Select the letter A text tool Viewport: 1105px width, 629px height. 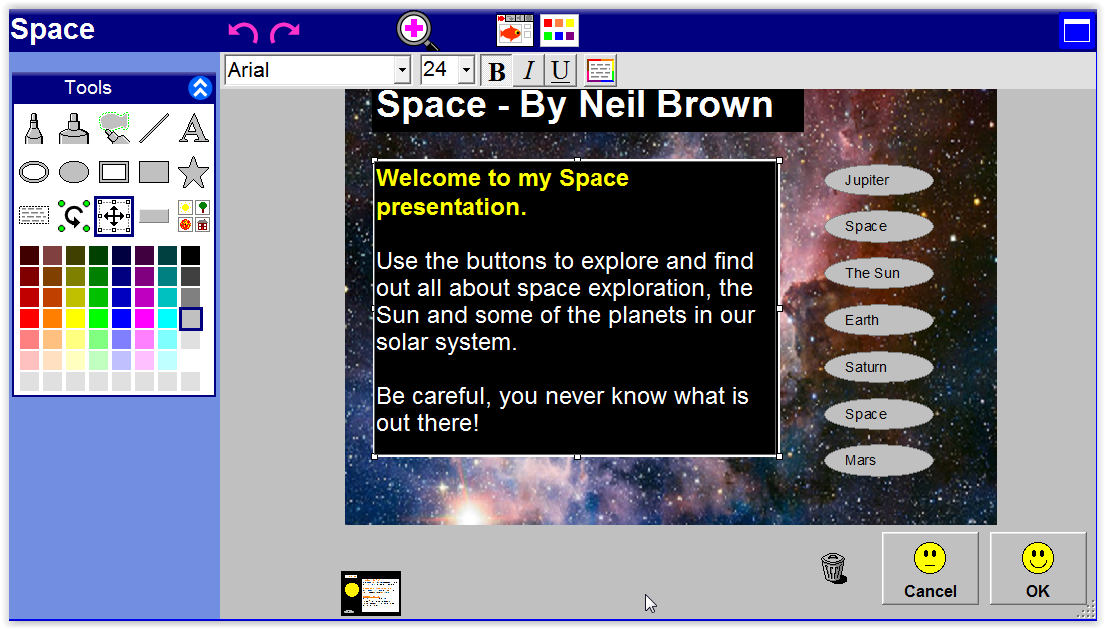[193, 128]
